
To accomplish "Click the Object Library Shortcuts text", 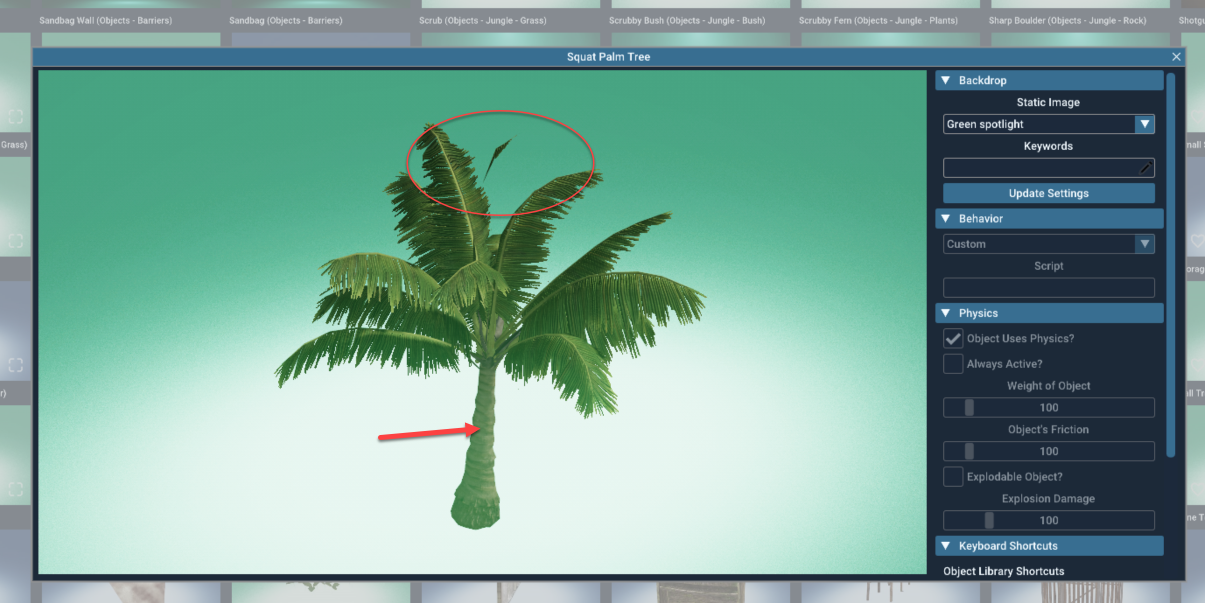I will (x=1003, y=571).
